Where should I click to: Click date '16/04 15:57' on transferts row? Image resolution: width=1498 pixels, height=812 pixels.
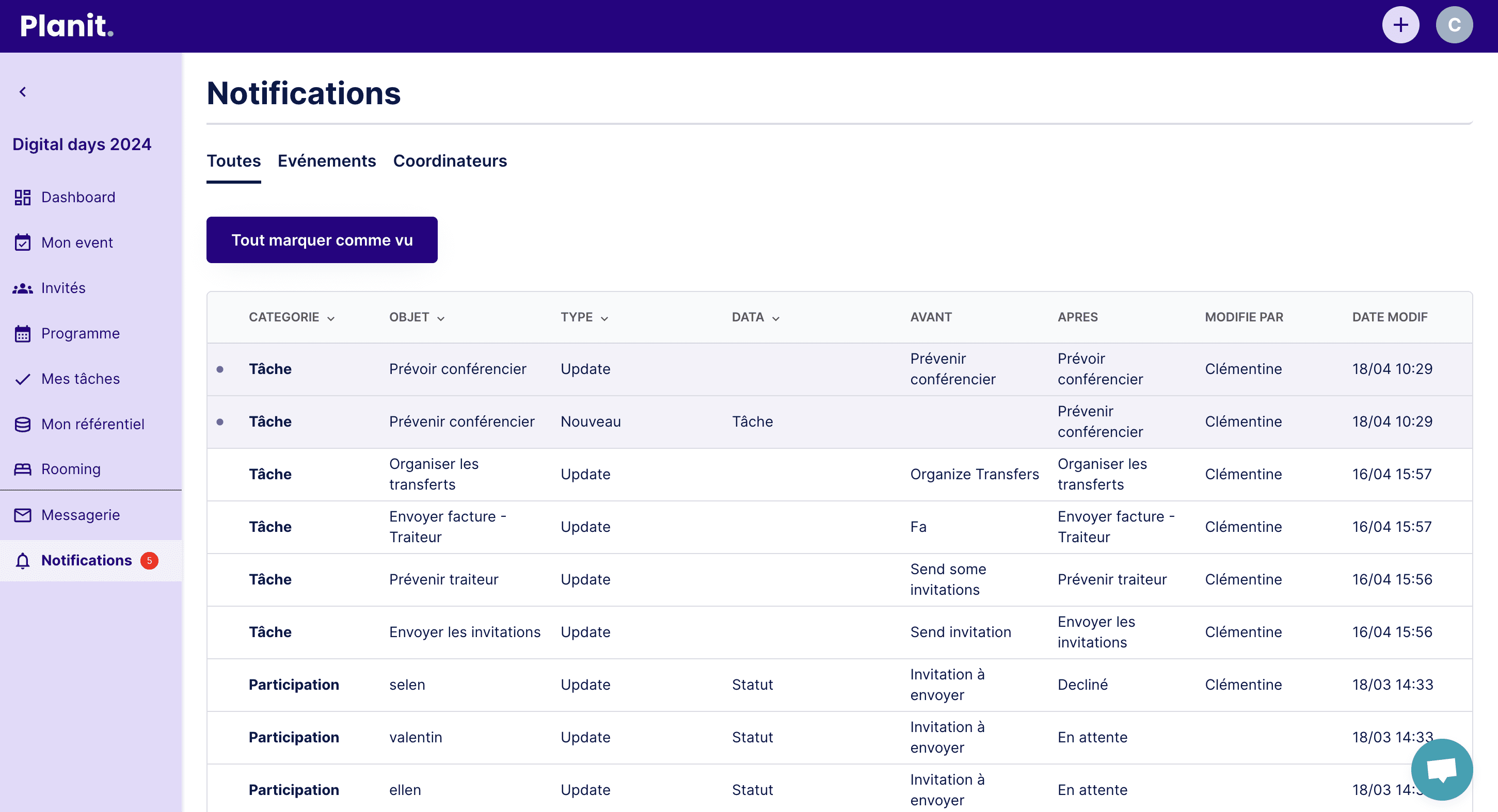[x=1392, y=474]
